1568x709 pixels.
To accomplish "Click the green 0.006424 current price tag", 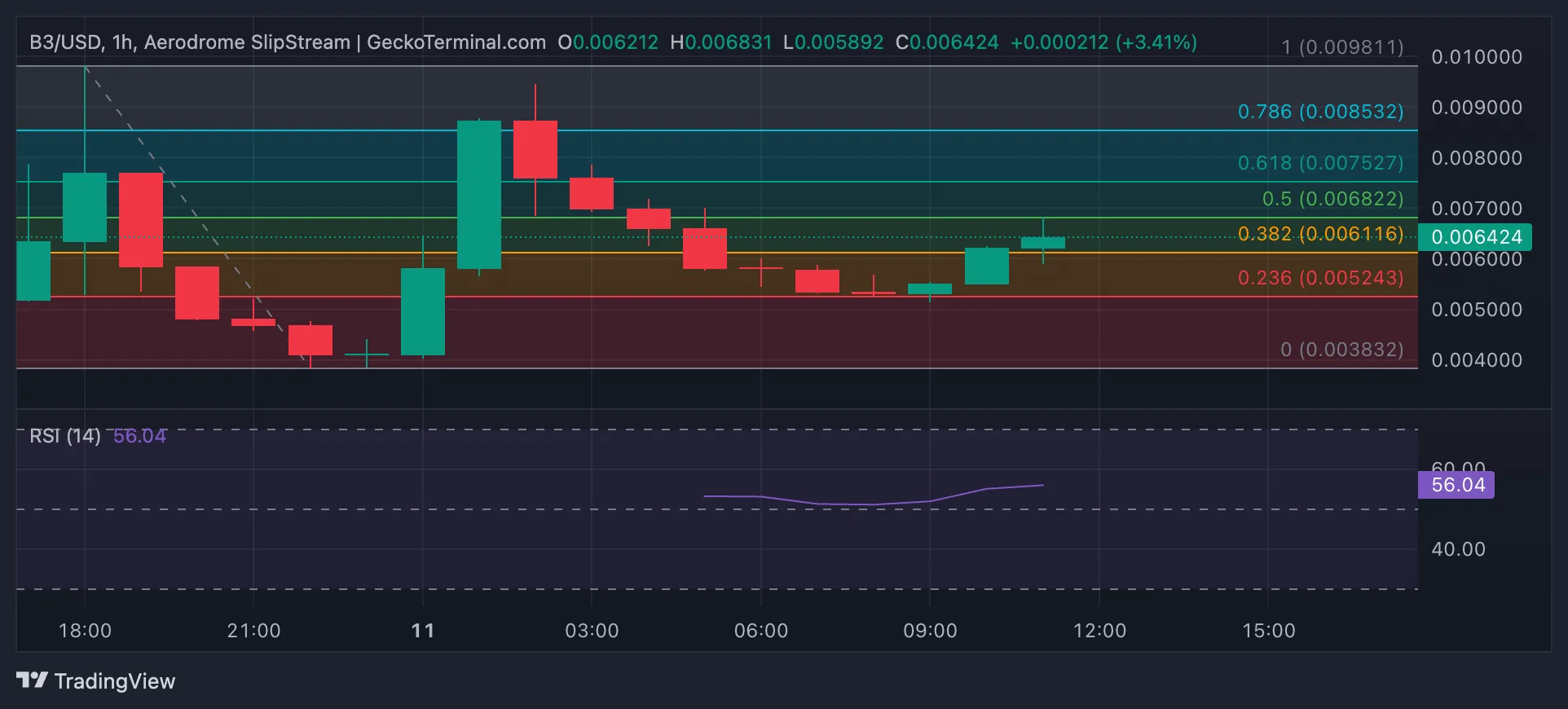I will pyautogui.click(x=1476, y=237).
